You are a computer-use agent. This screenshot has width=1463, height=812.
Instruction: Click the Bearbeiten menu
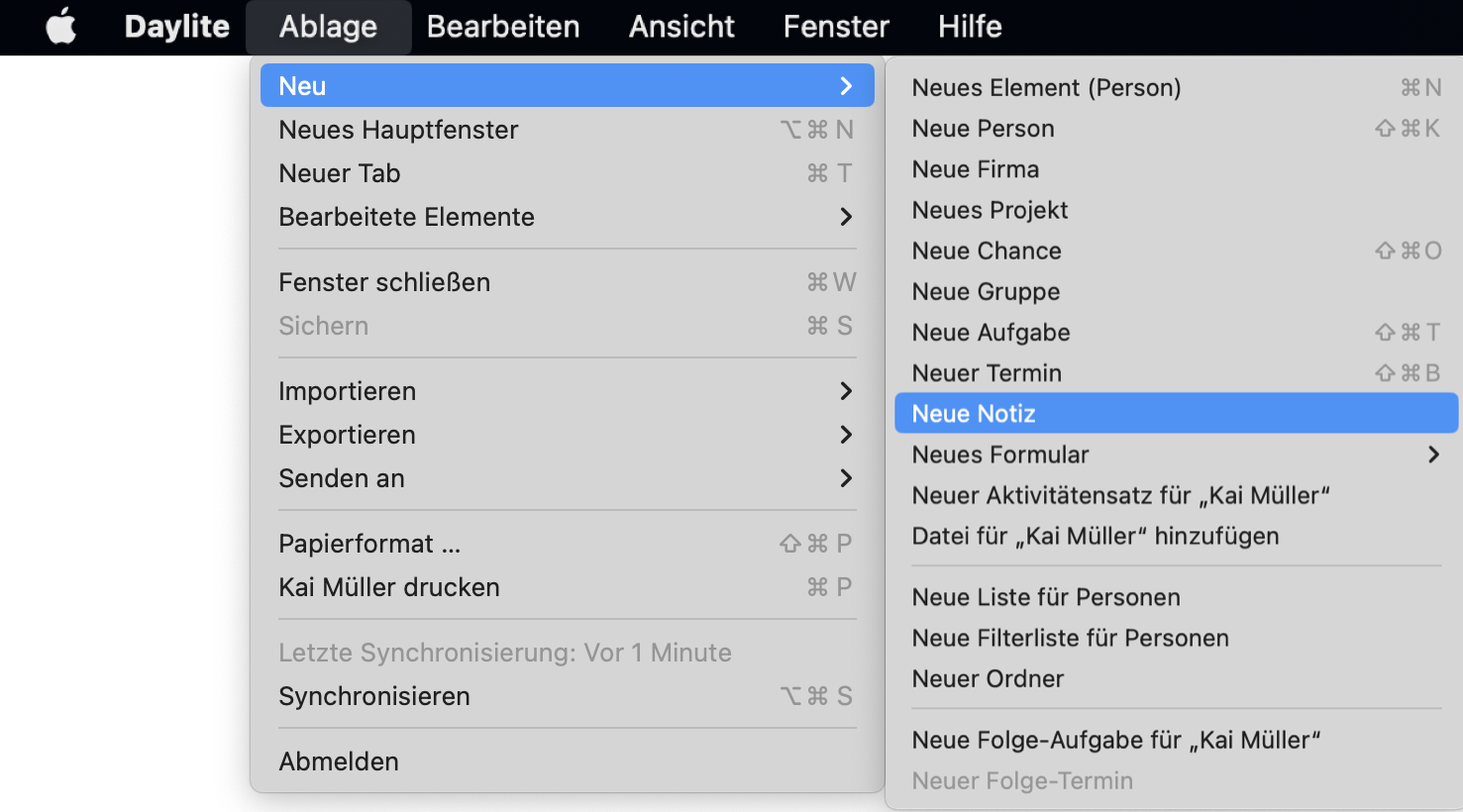coord(503,27)
